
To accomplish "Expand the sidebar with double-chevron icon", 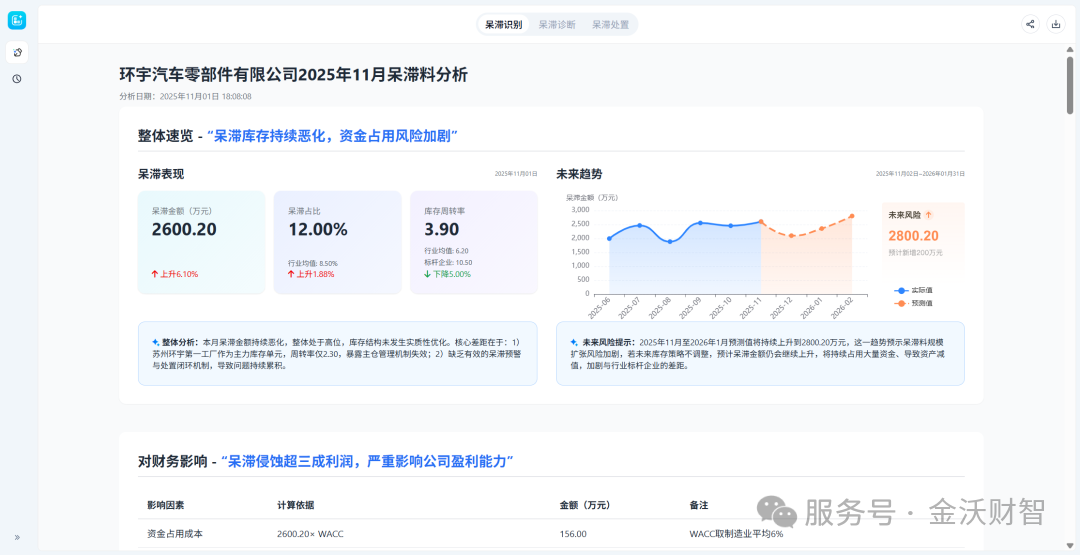I will [x=17, y=538].
